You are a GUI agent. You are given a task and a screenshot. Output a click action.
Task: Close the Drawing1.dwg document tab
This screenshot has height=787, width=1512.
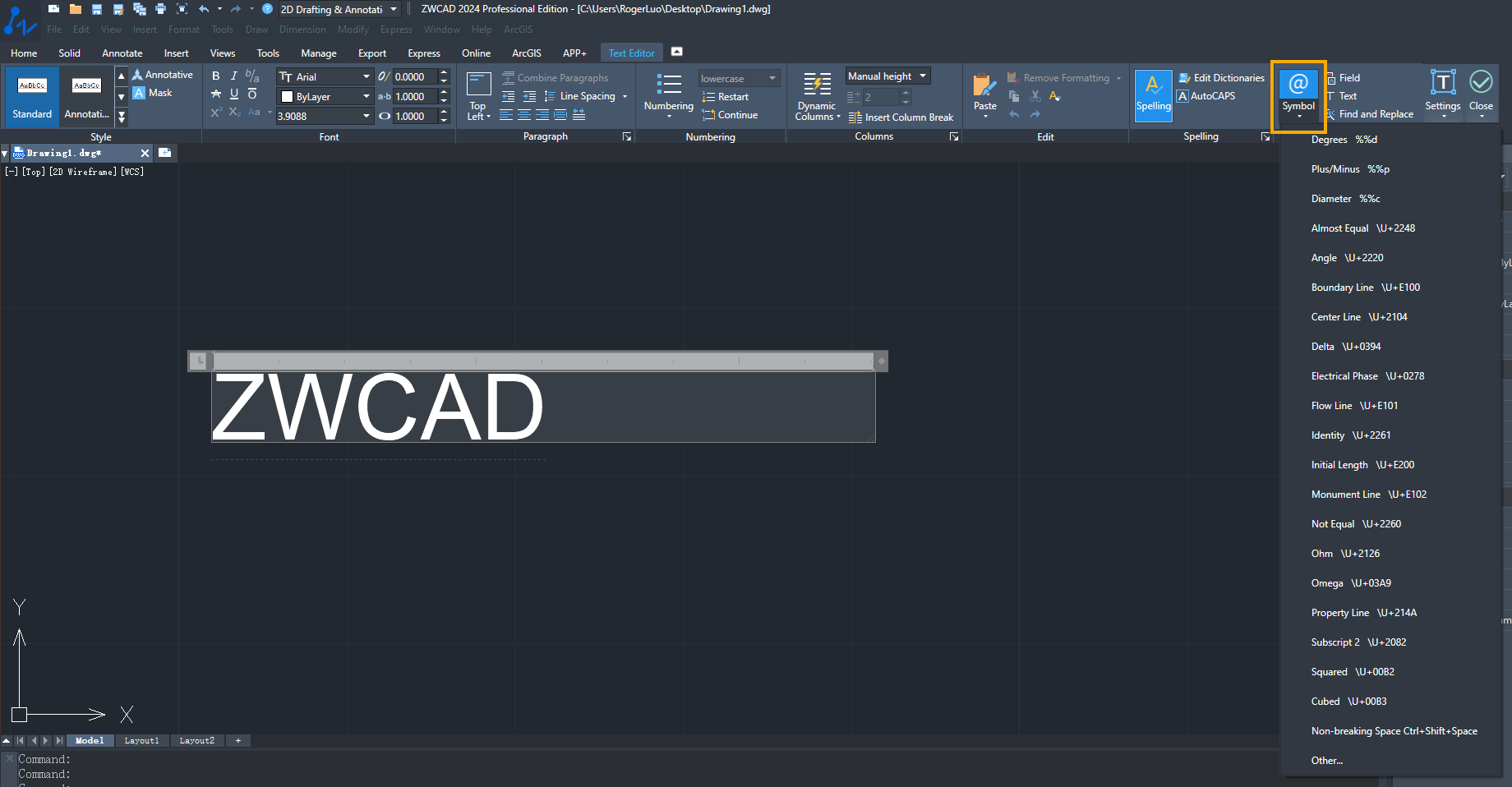coord(145,153)
